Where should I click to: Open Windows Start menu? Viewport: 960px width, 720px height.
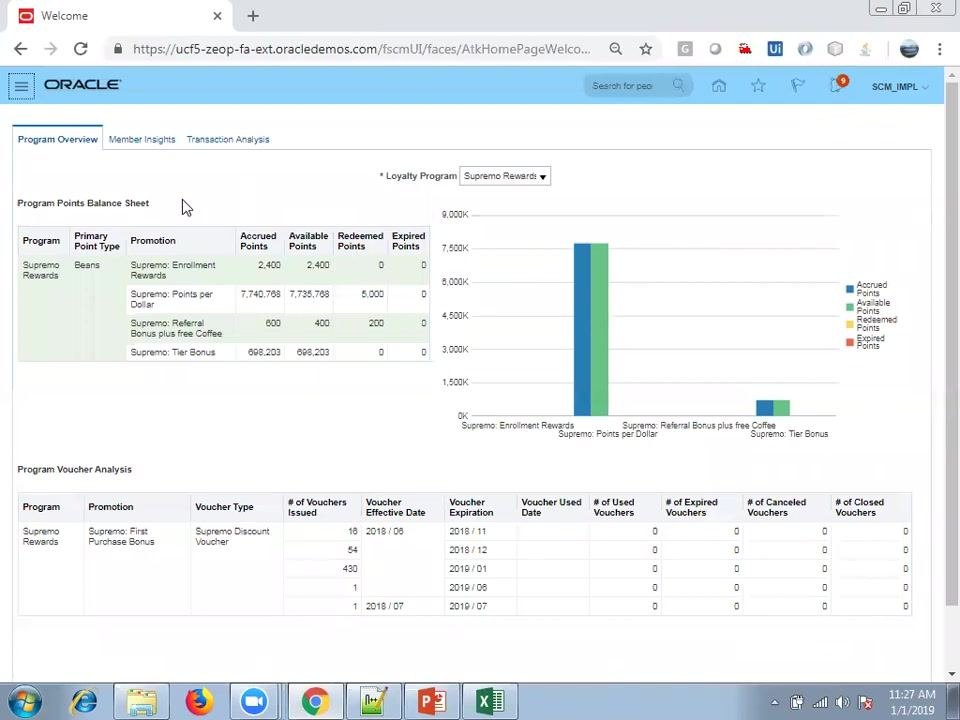[24, 702]
